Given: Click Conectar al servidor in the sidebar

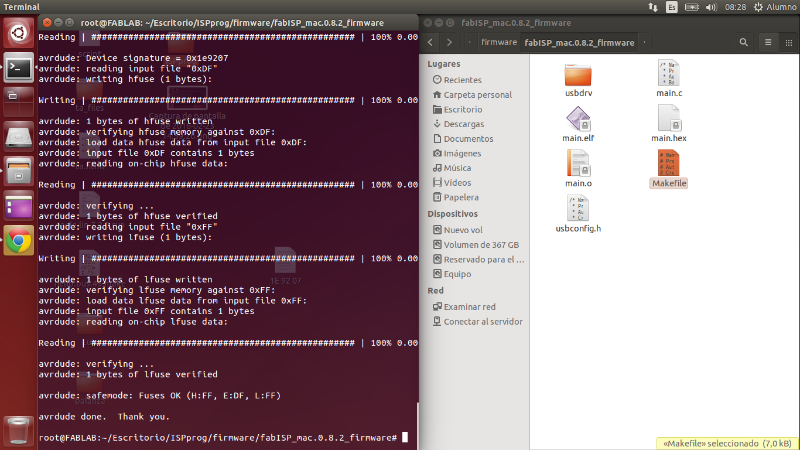Looking at the screenshot, I should point(476,321).
